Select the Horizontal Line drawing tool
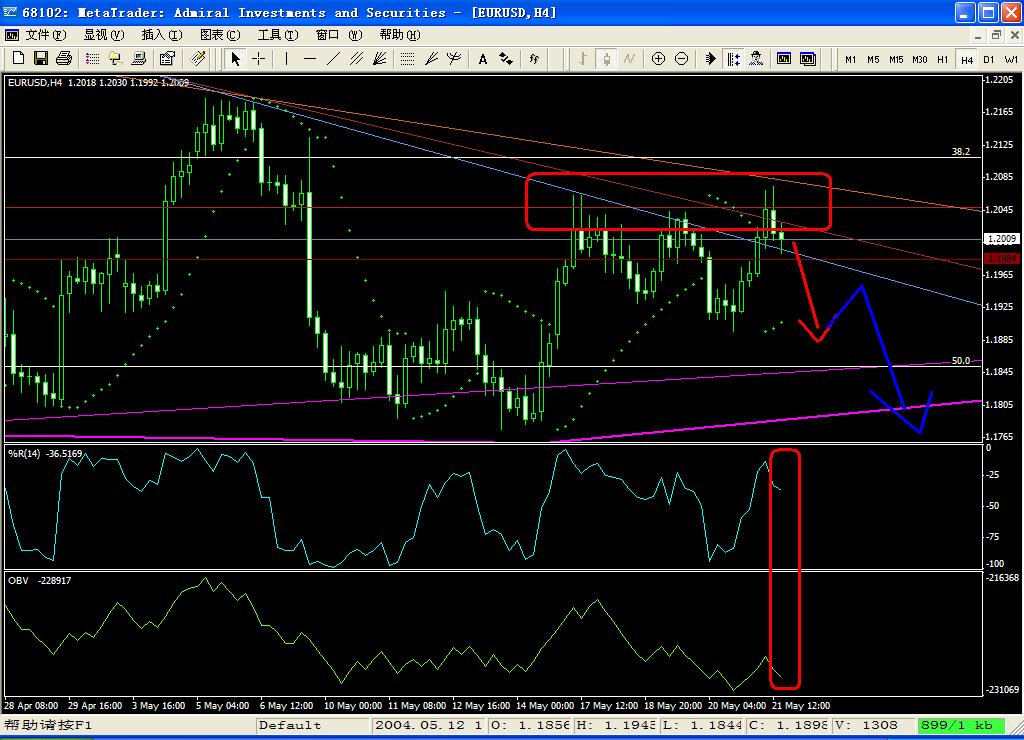 click(310, 59)
